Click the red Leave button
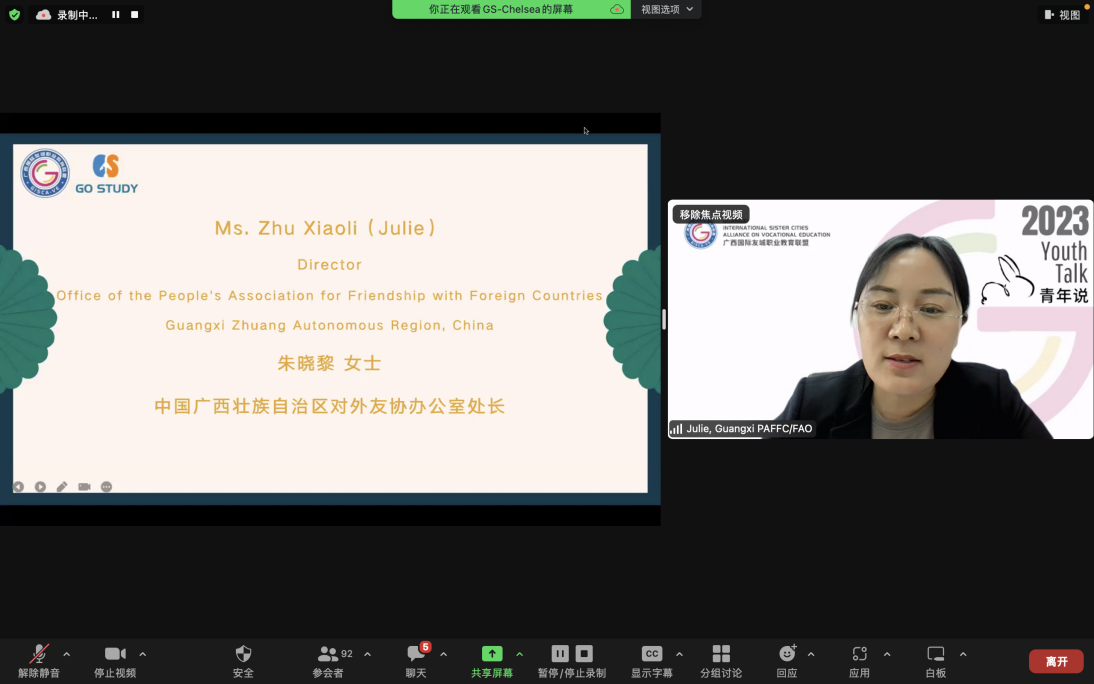1094x684 pixels. point(1056,661)
